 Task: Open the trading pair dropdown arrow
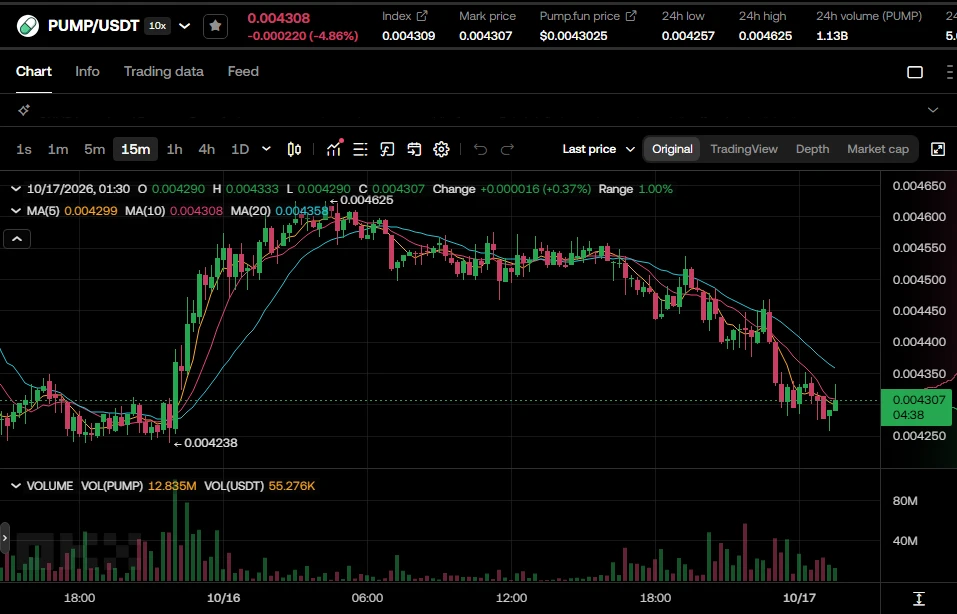click(x=184, y=26)
